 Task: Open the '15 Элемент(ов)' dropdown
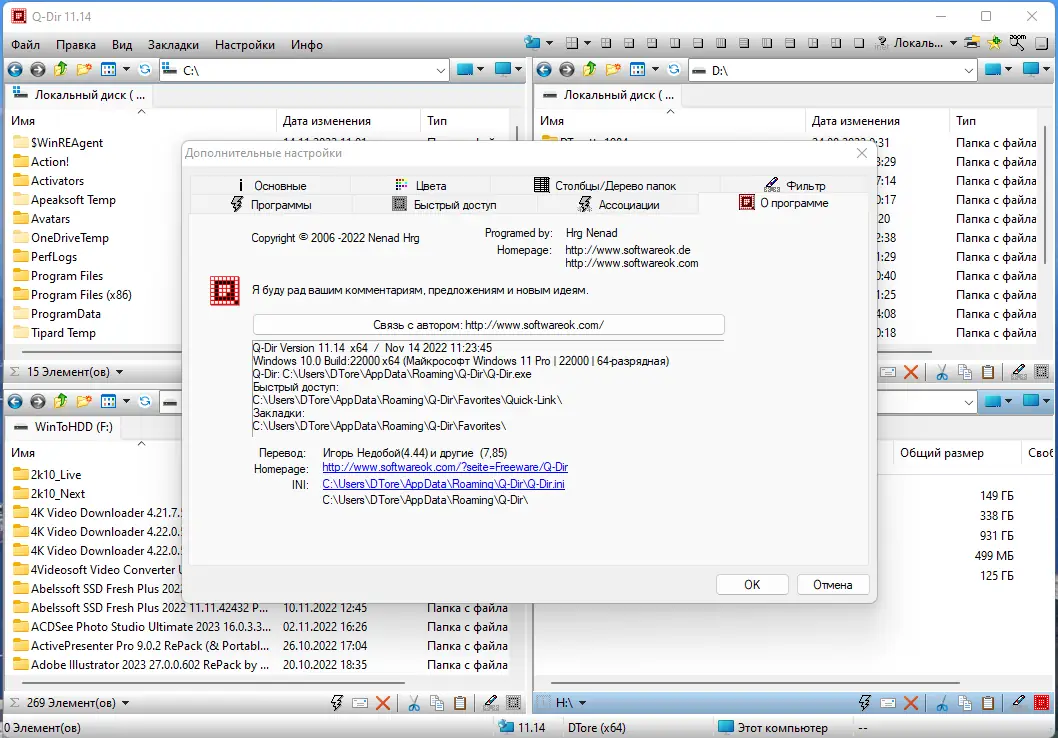tap(119, 372)
